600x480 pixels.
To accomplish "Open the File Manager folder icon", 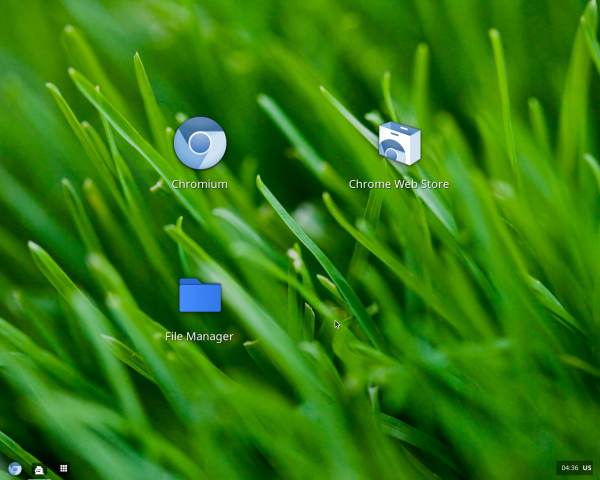I will click(200, 295).
